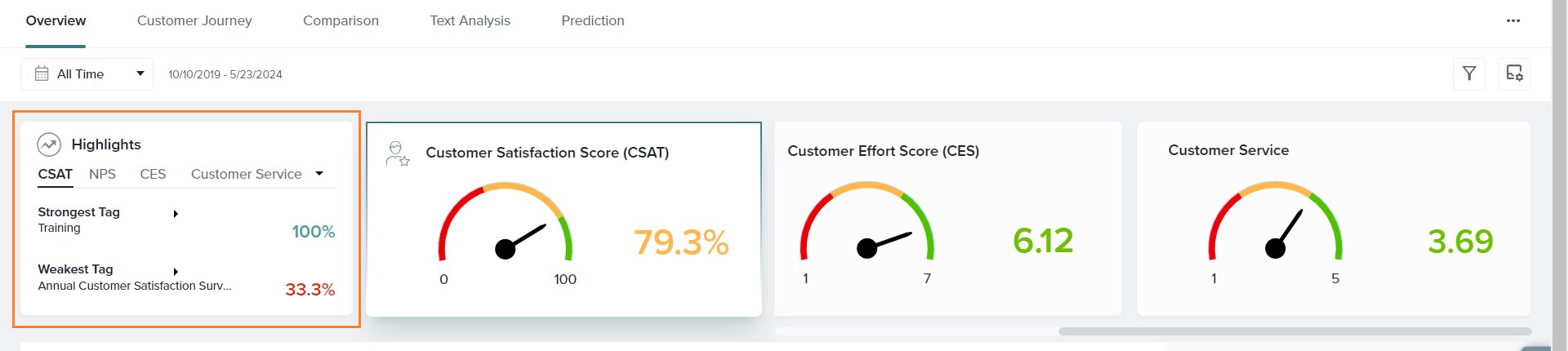Viewport: 1568px width, 351px height.
Task: Select the NPS highlights tab
Action: click(102, 174)
